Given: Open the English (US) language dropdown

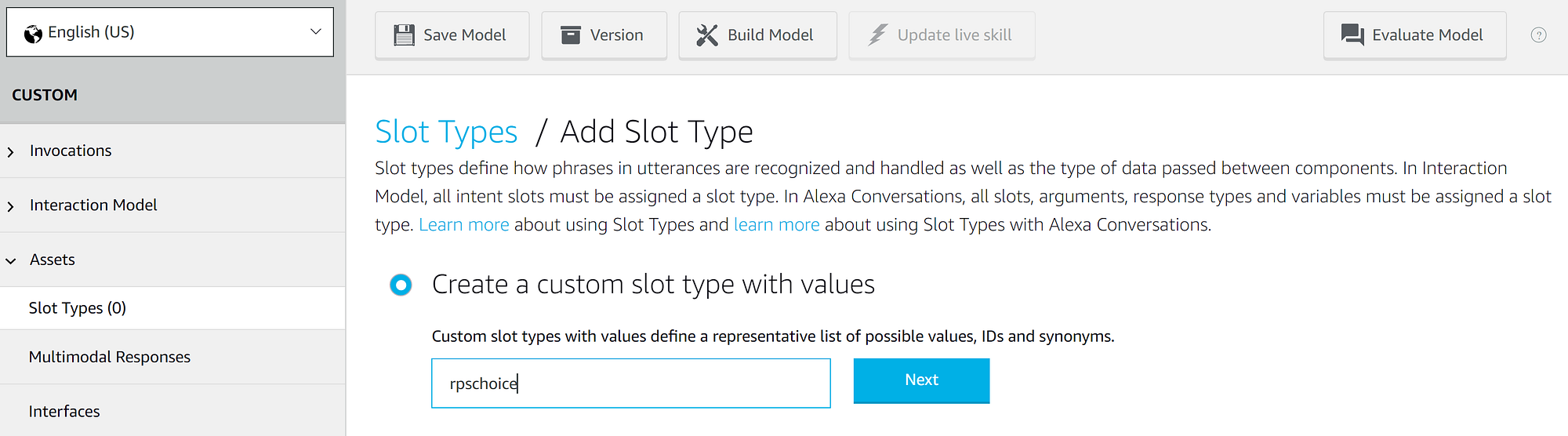Looking at the screenshot, I should click(170, 32).
